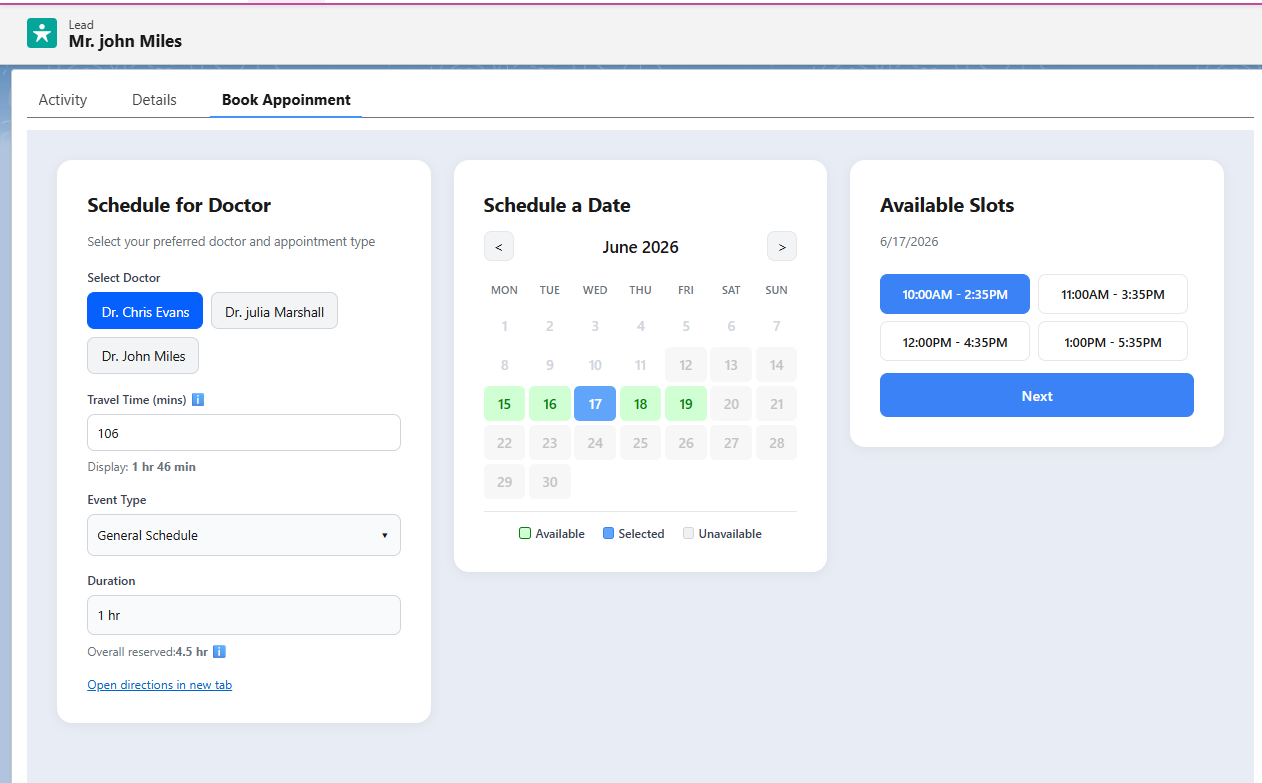Open the Book Appointment tab
The height and width of the screenshot is (783, 1262).
286,100
